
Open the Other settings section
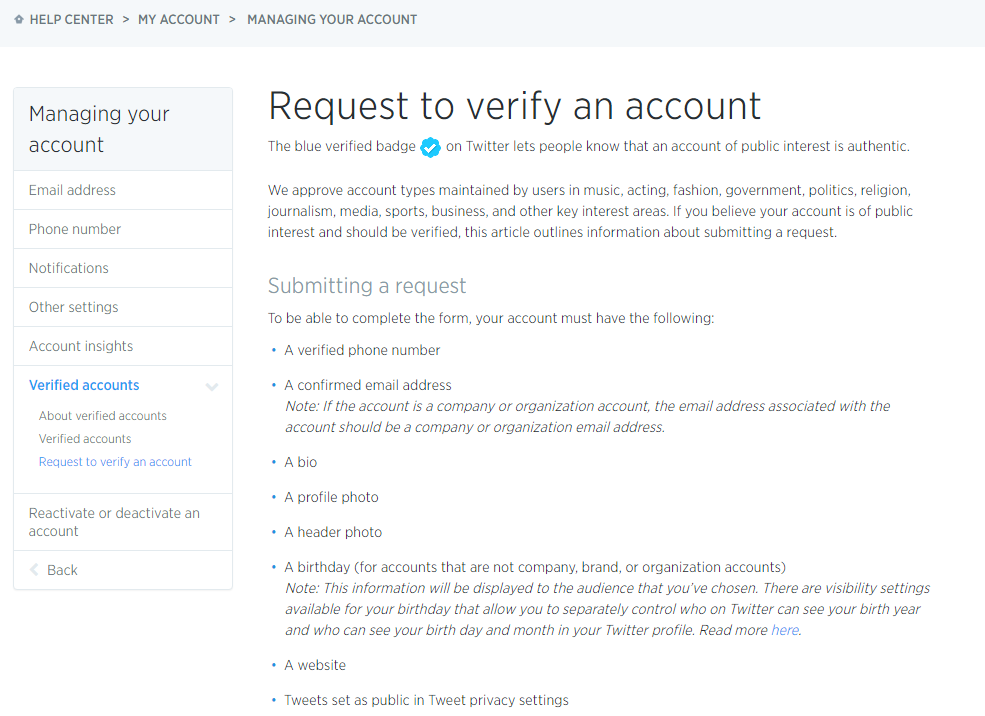click(74, 306)
